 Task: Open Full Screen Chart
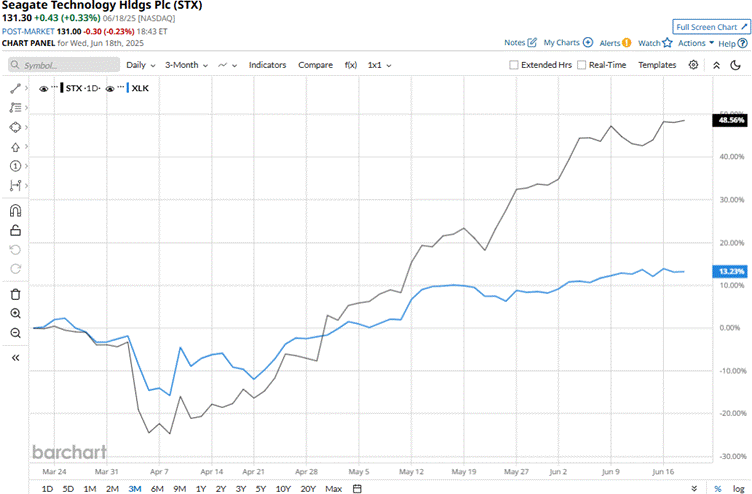point(711,27)
